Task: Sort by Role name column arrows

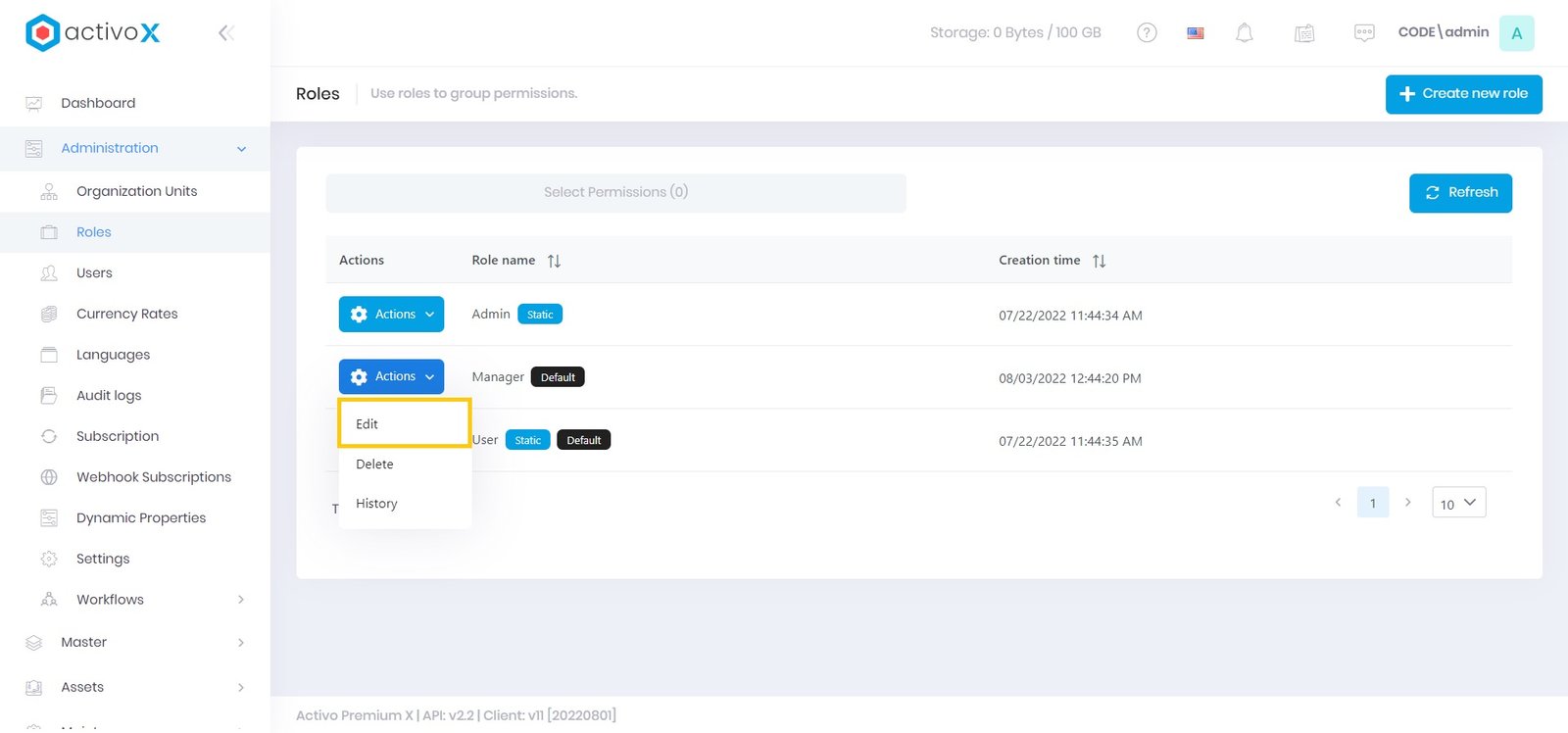Action: (x=554, y=261)
